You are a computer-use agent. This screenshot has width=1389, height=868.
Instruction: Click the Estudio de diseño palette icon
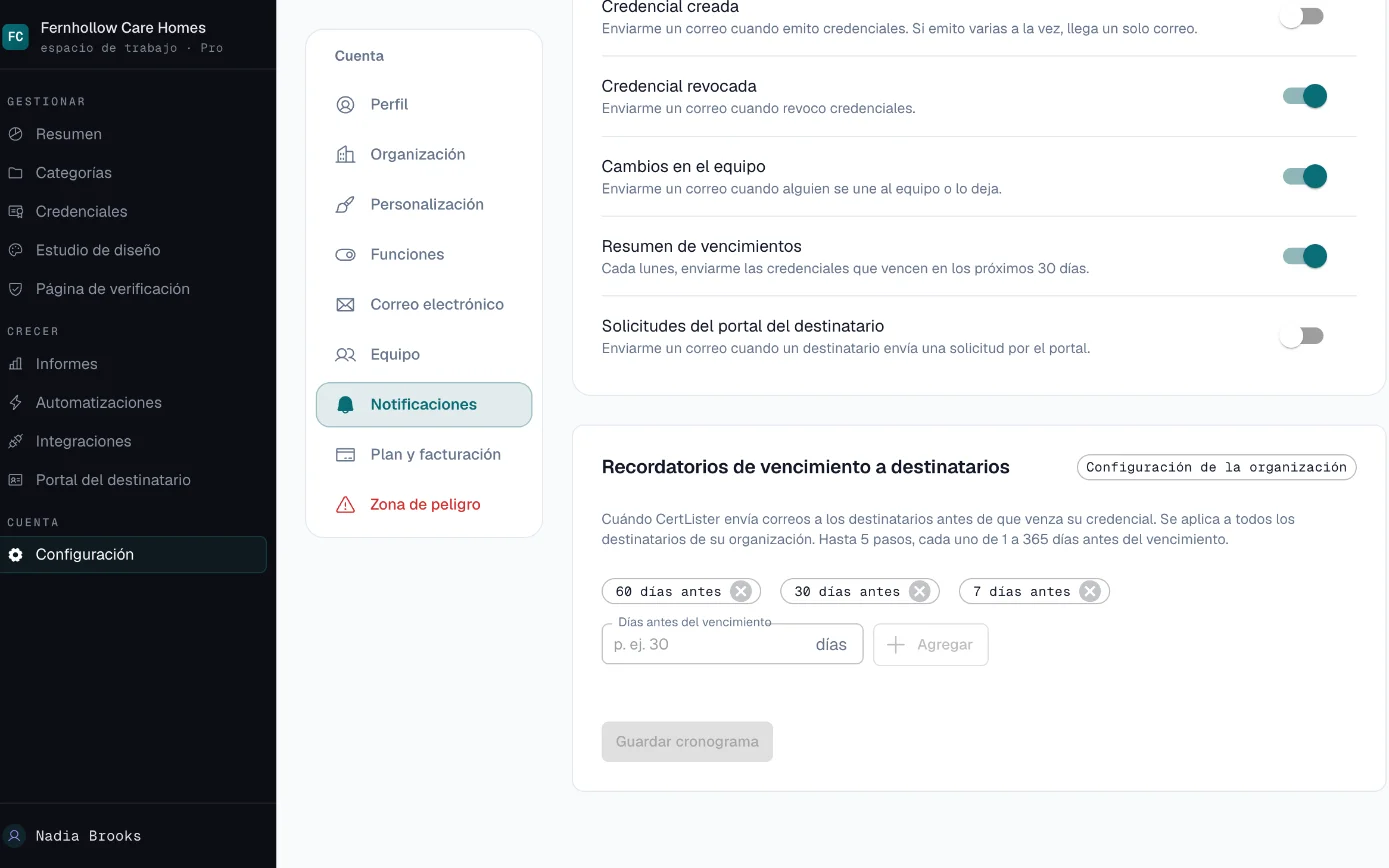(15, 250)
